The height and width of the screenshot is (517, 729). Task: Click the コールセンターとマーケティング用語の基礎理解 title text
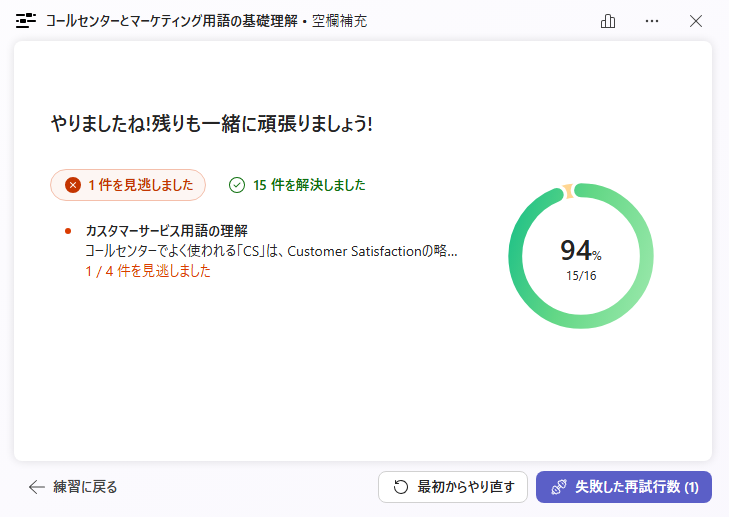click(x=170, y=21)
